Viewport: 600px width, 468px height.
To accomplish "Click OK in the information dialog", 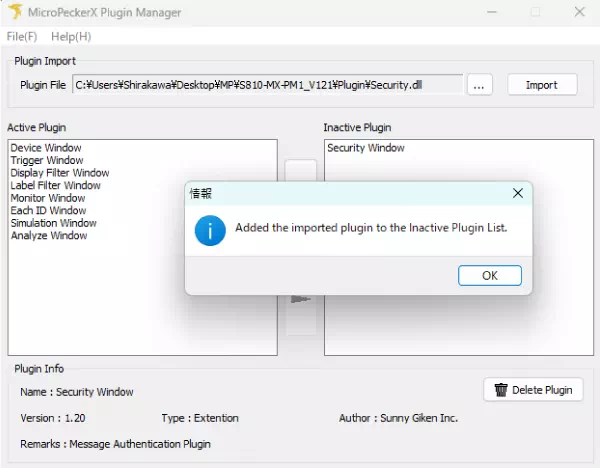I will (489, 275).
